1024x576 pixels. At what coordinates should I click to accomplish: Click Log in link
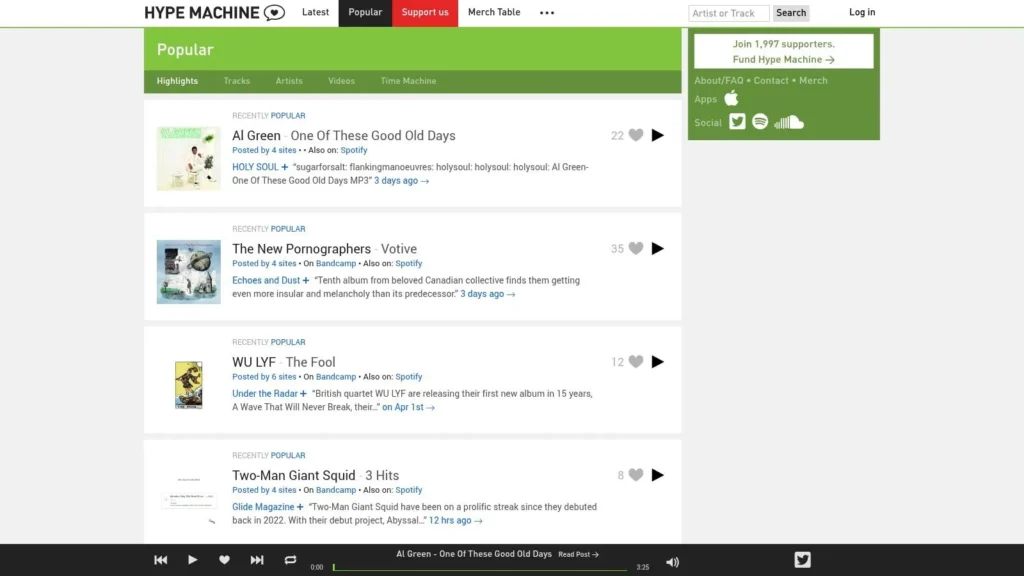(862, 12)
